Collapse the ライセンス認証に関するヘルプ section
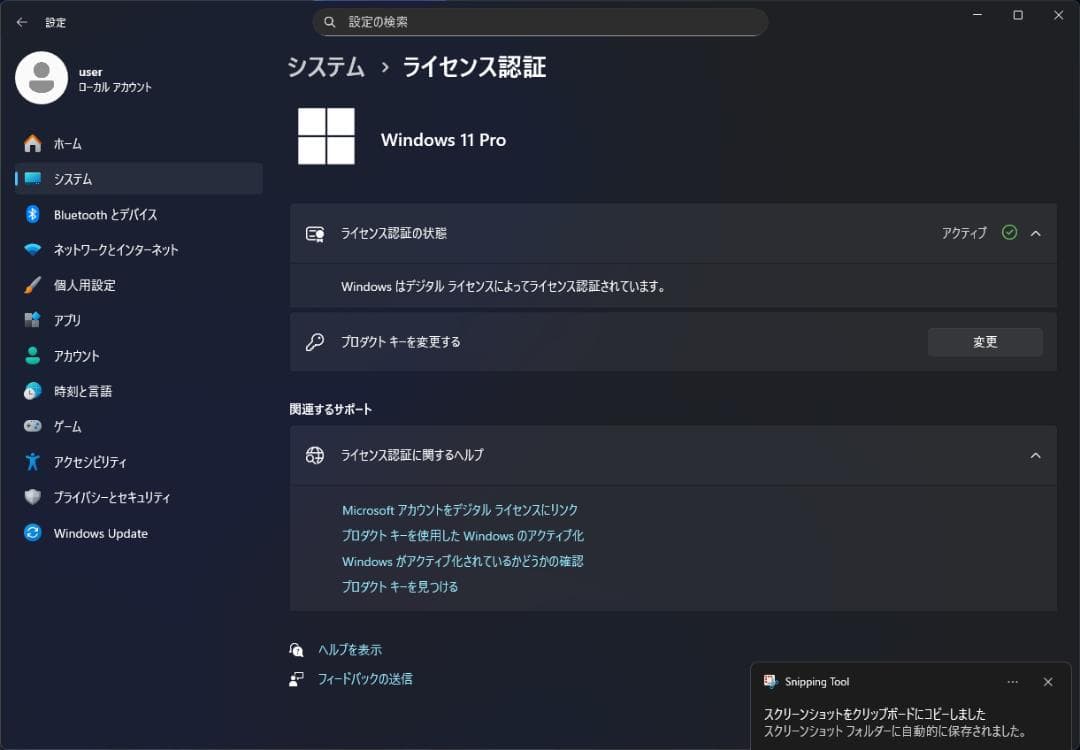 coord(1035,455)
